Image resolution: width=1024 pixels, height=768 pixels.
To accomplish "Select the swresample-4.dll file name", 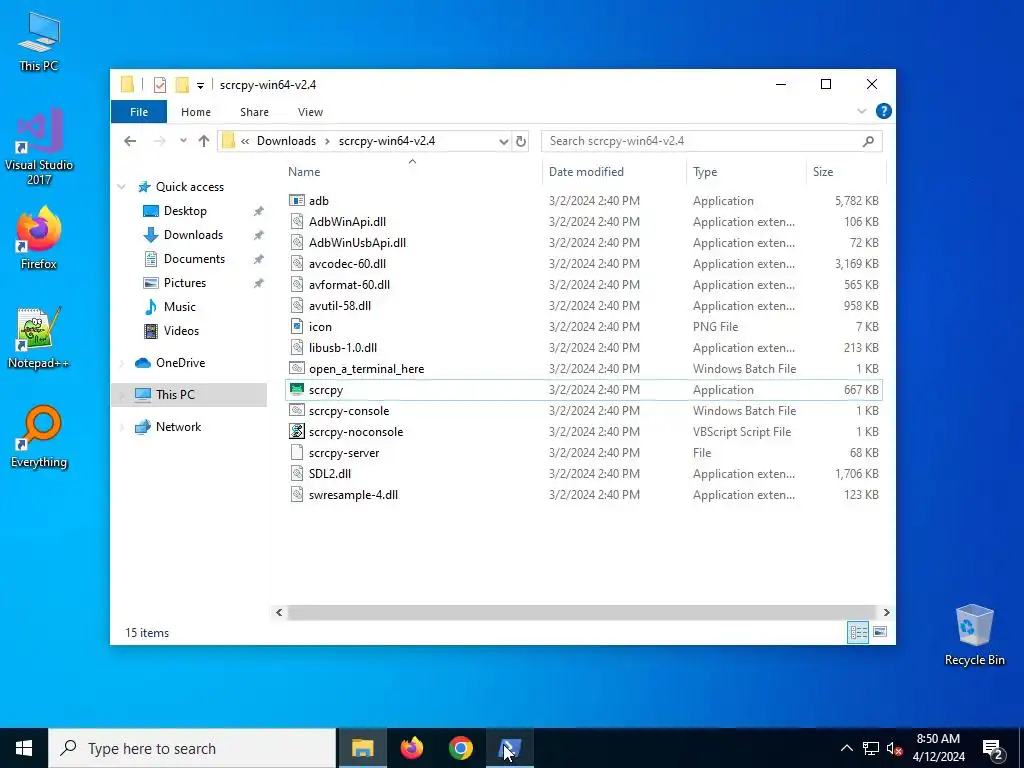I will pyautogui.click(x=353, y=494).
